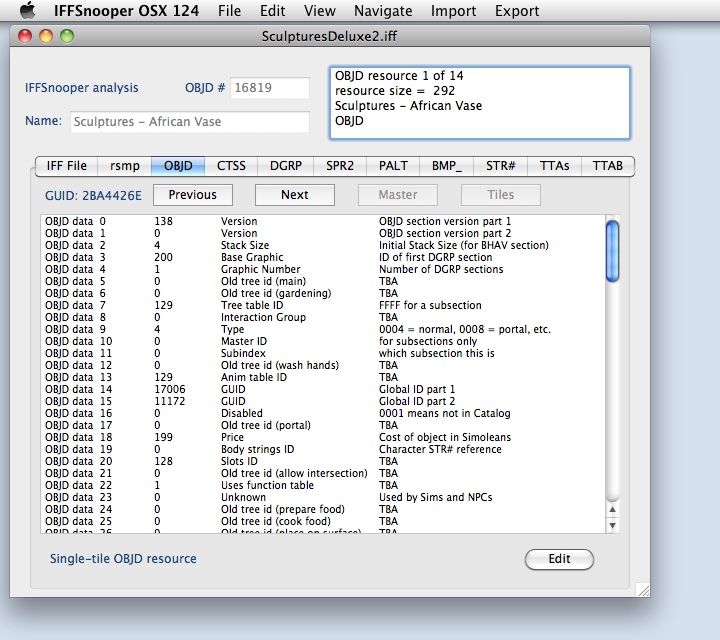Open the TTAB tab

click(x=608, y=166)
